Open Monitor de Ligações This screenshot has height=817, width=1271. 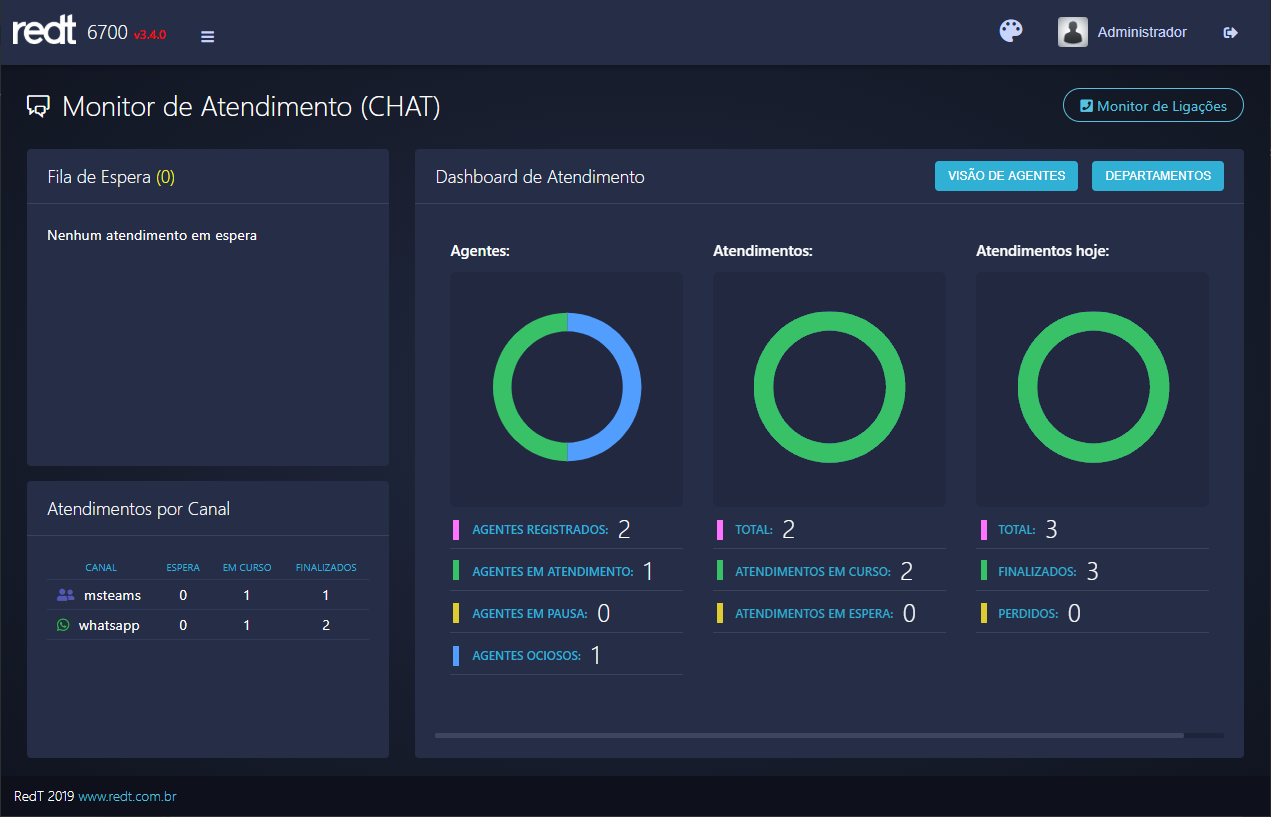tap(1152, 106)
